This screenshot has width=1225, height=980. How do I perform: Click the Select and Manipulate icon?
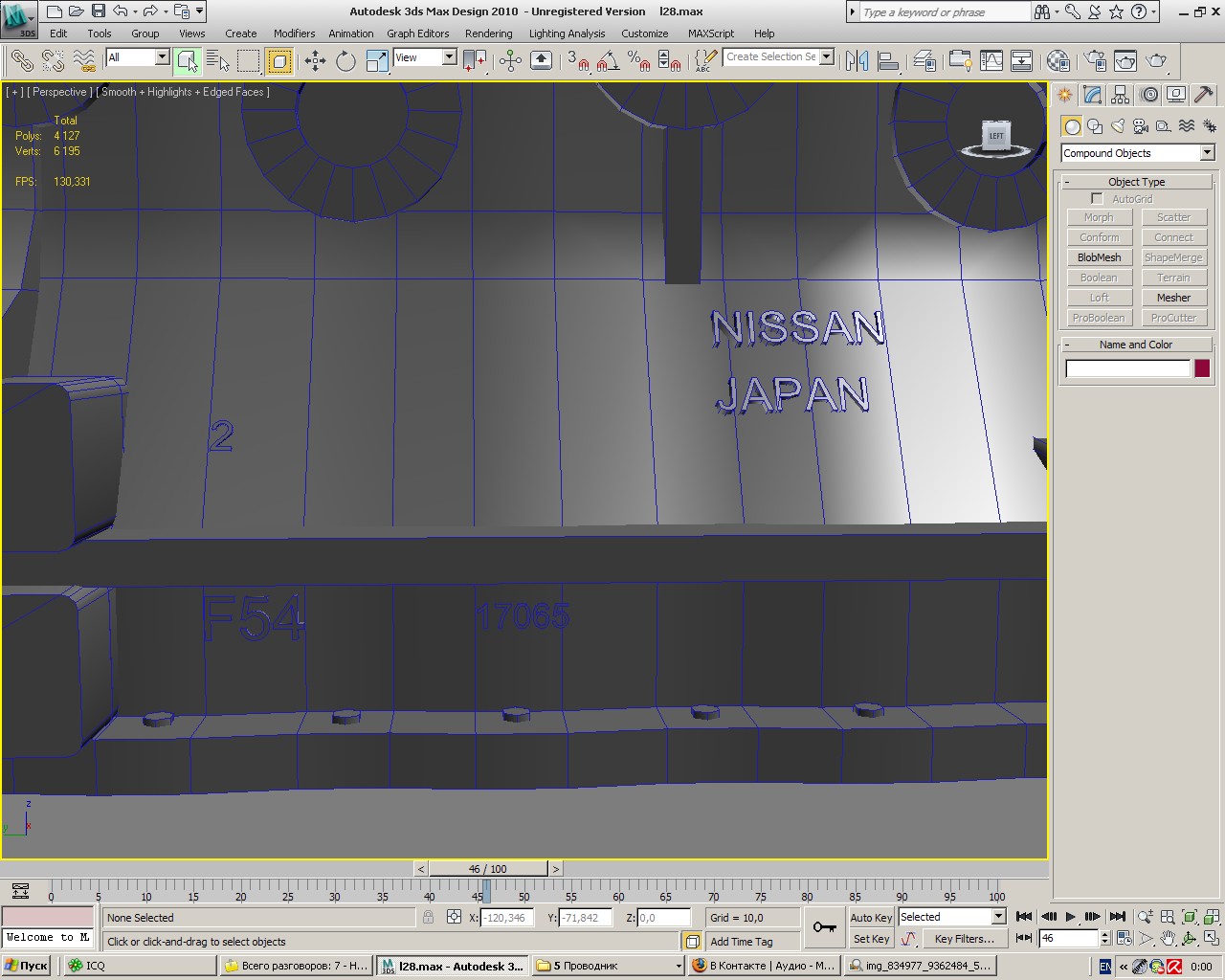pyautogui.click(x=511, y=60)
